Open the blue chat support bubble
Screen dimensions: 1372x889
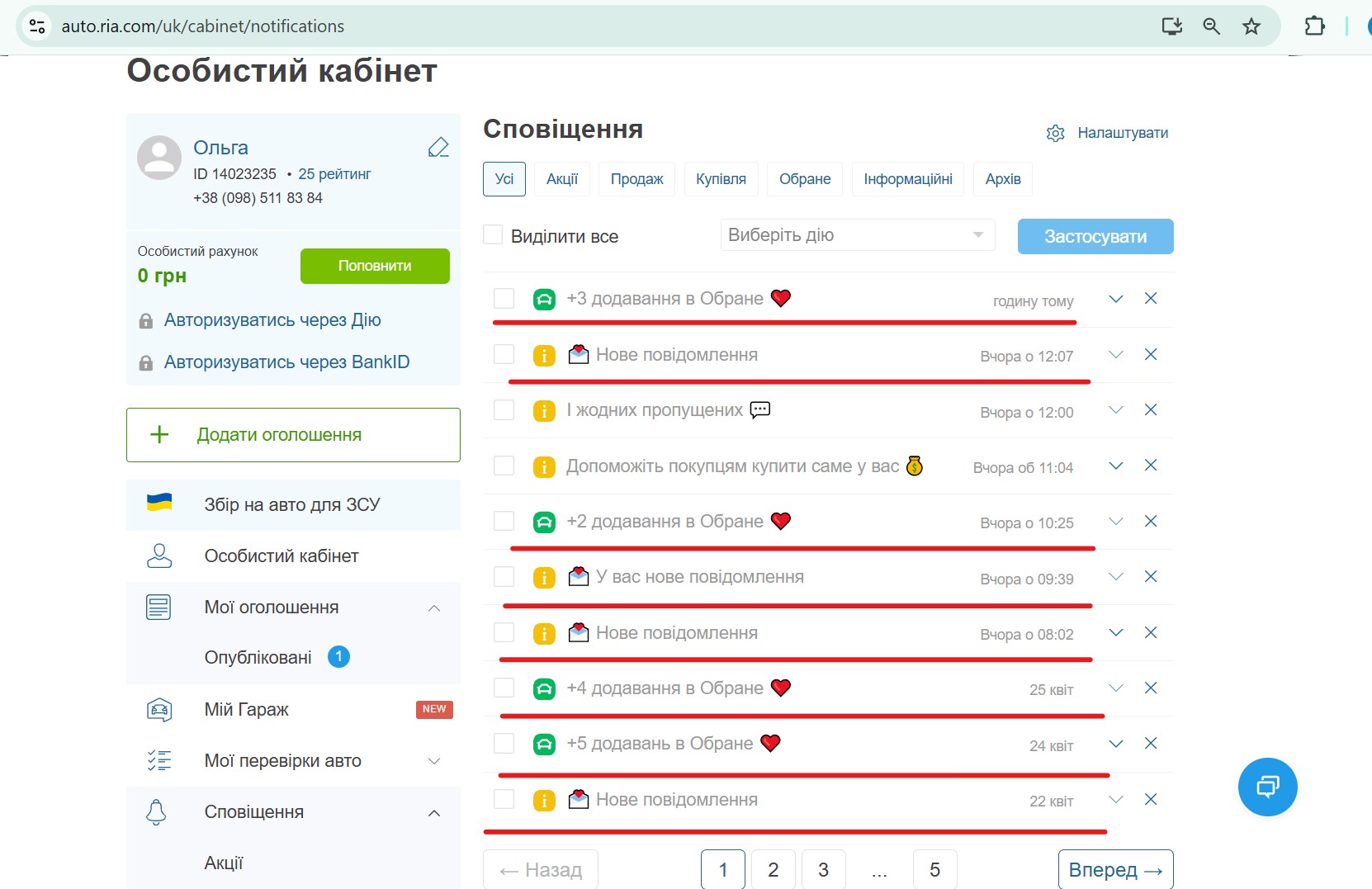pos(1267,787)
